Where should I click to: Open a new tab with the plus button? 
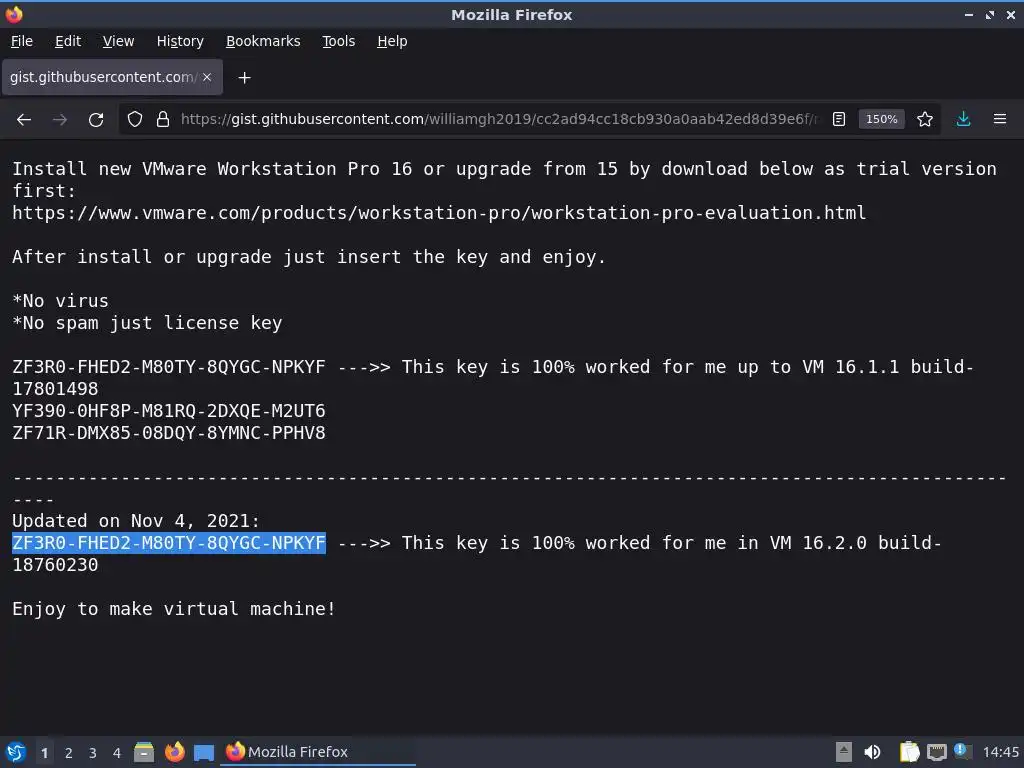244,78
